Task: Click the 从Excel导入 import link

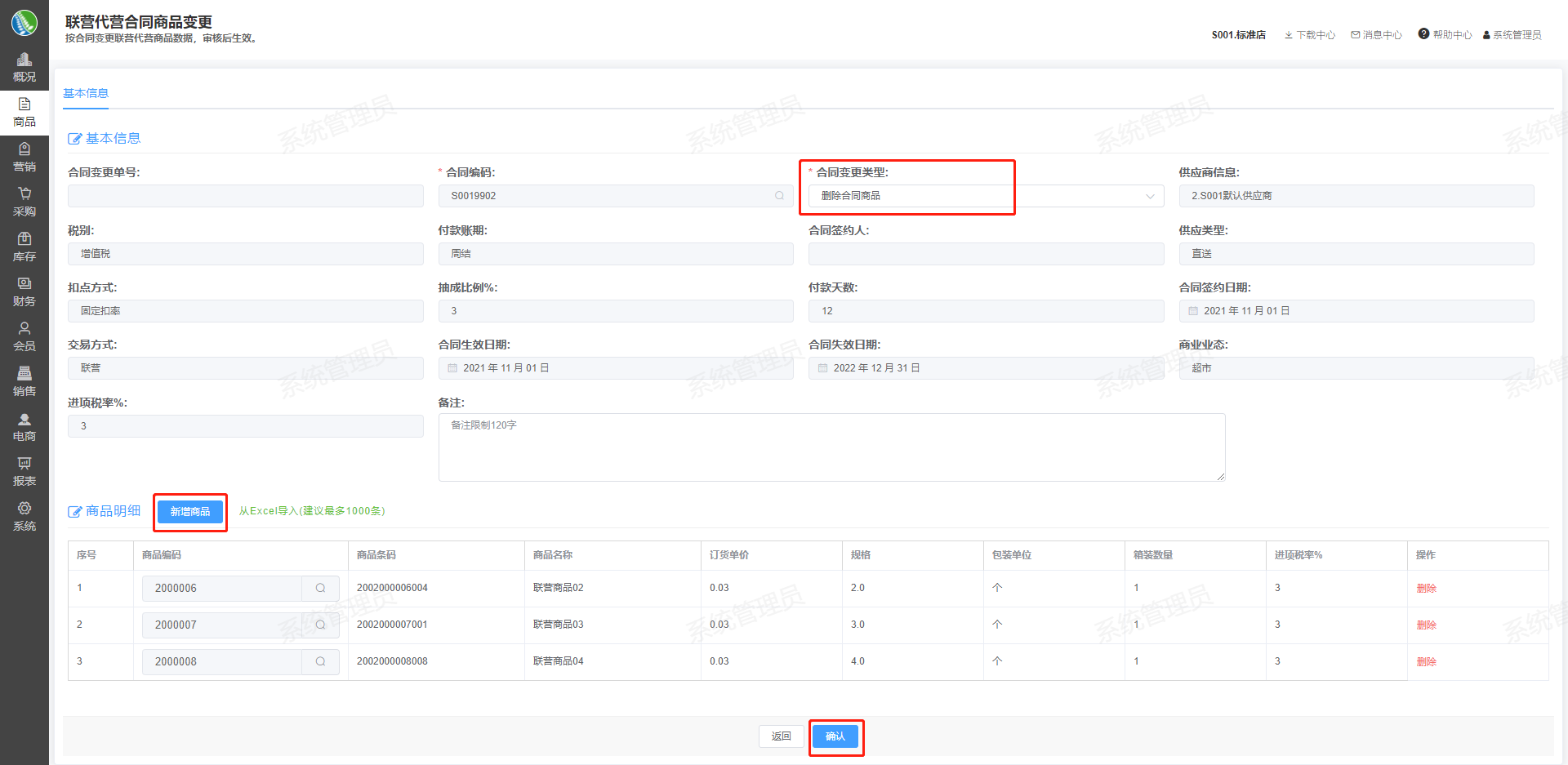Action: [x=312, y=511]
